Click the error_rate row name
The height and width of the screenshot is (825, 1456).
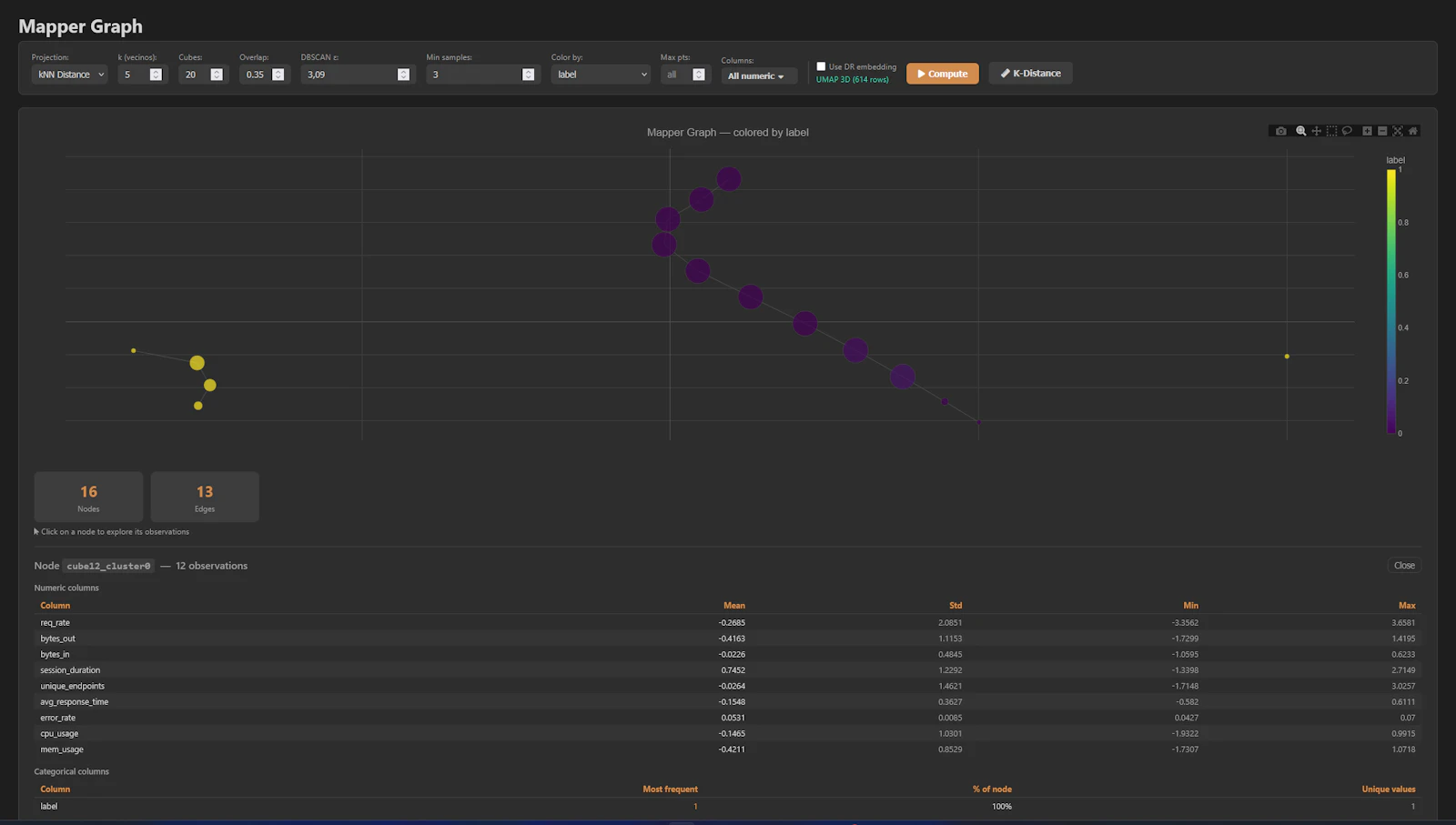57,719
